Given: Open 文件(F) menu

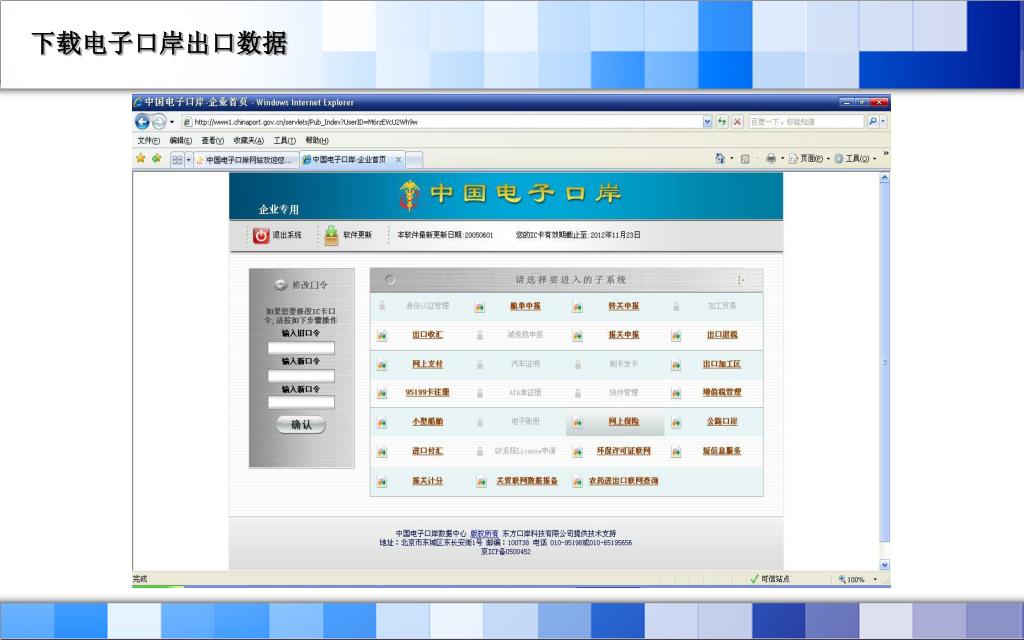Looking at the screenshot, I should click(148, 140).
